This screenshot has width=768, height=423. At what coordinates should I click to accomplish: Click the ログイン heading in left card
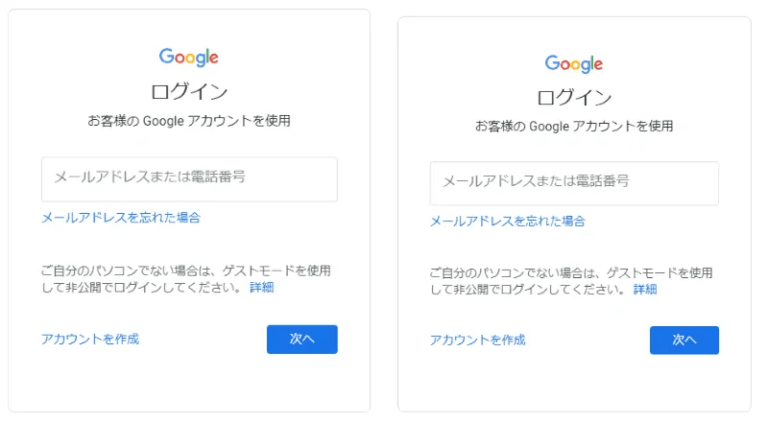tap(189, 92)
